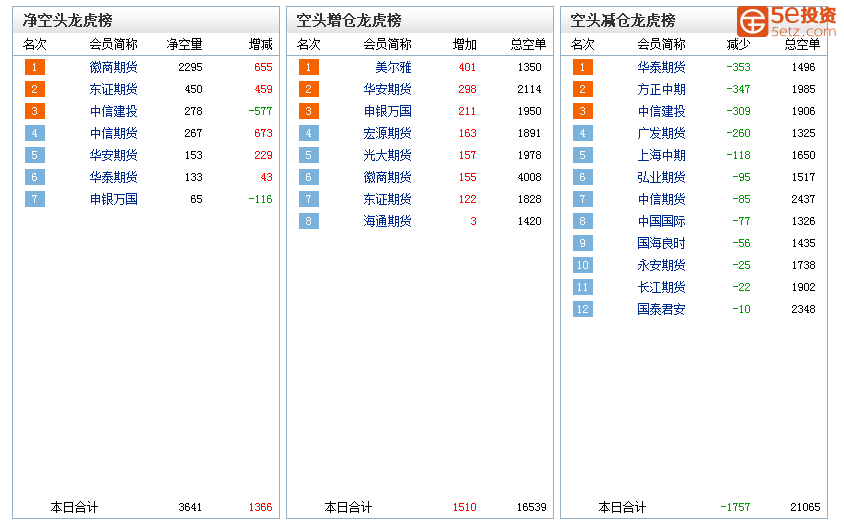This screenshot has width=844, height=532.
Task: Select 长江期货 in the 空头减仓龙虎榜 table
Action: click(662, 288)
